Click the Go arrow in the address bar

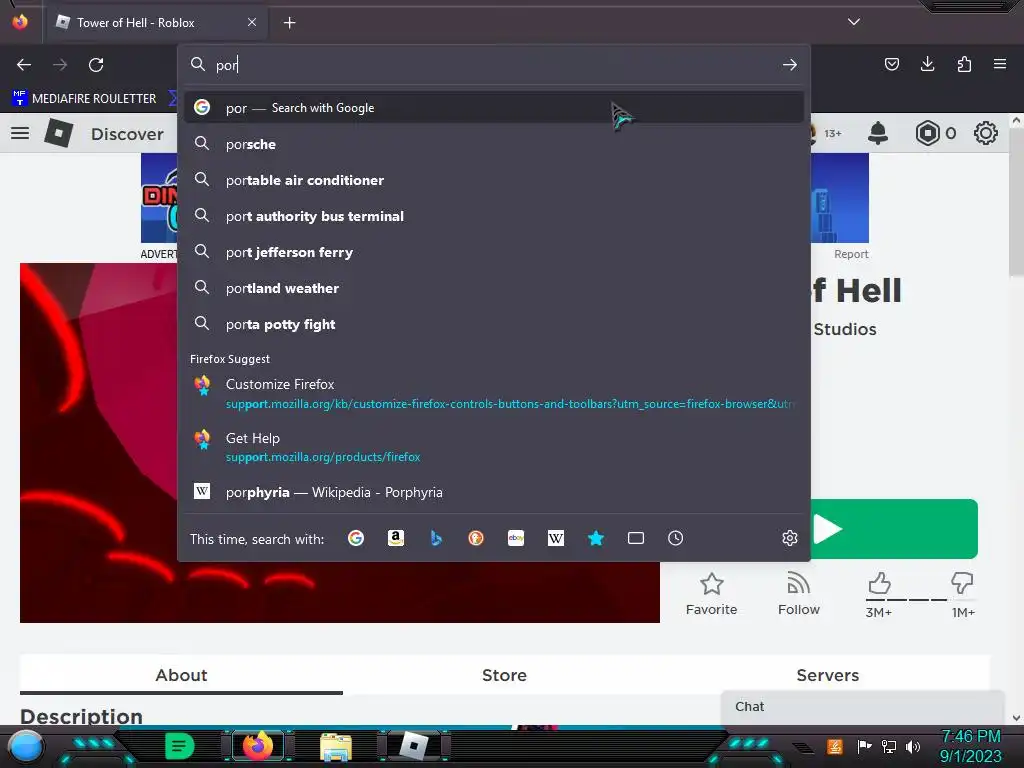pos(790,65)
